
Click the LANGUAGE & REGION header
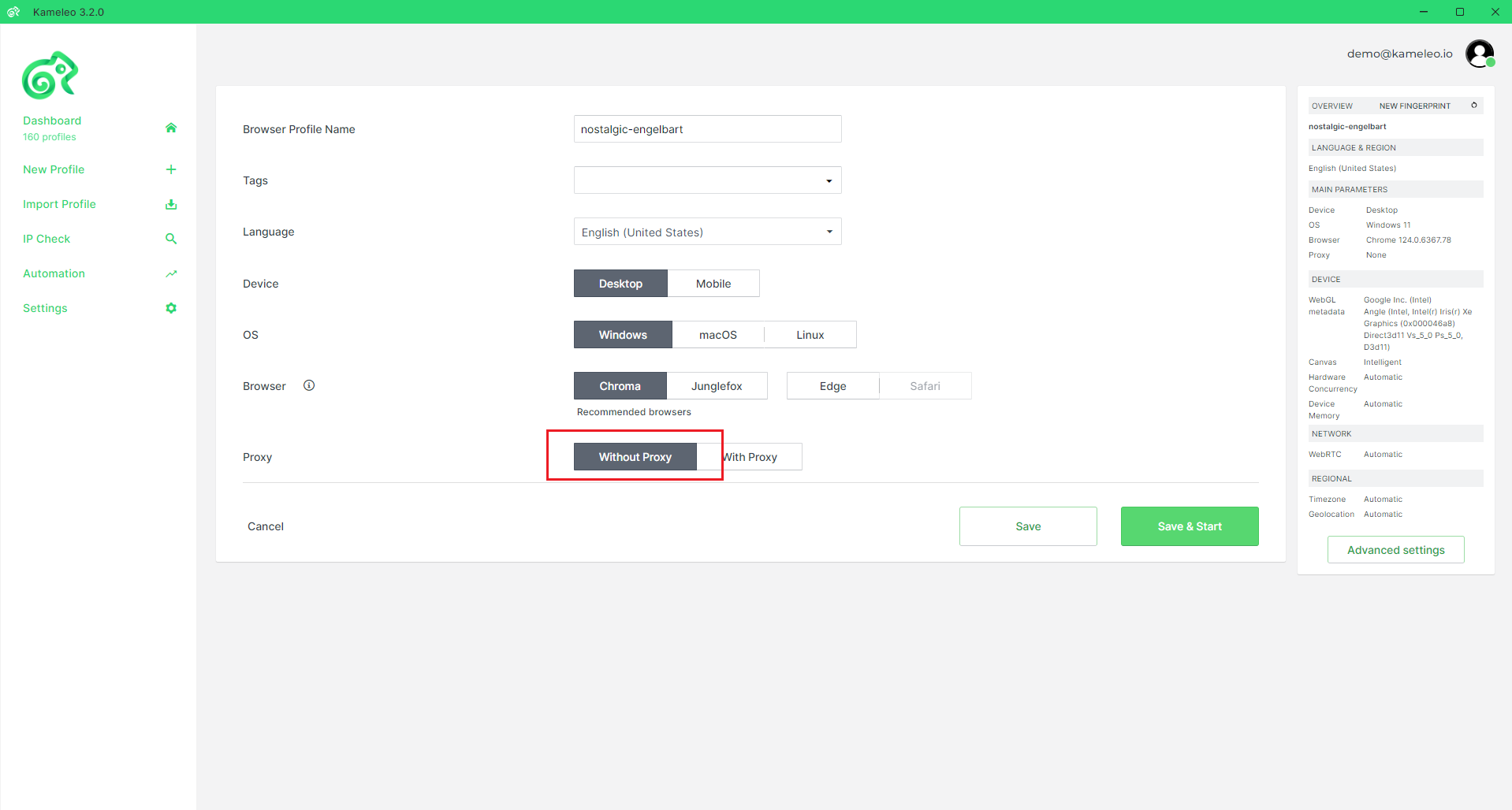pyautogui.click(x=1395, y=147)
